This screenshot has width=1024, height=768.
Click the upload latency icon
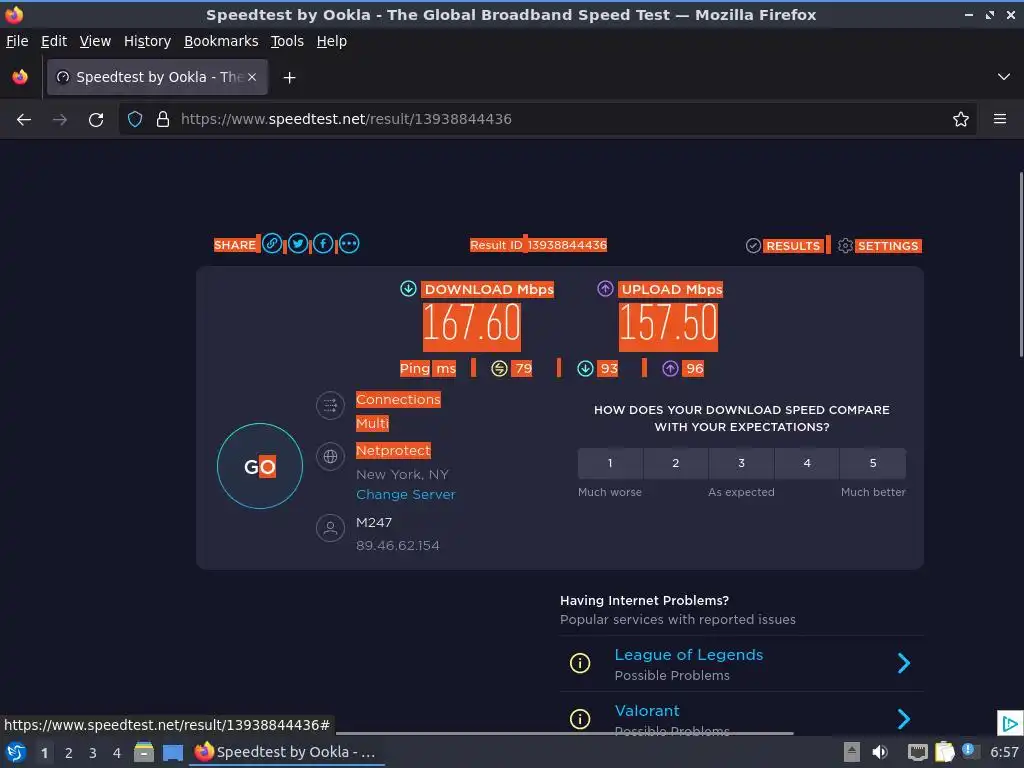pos(670,368)
